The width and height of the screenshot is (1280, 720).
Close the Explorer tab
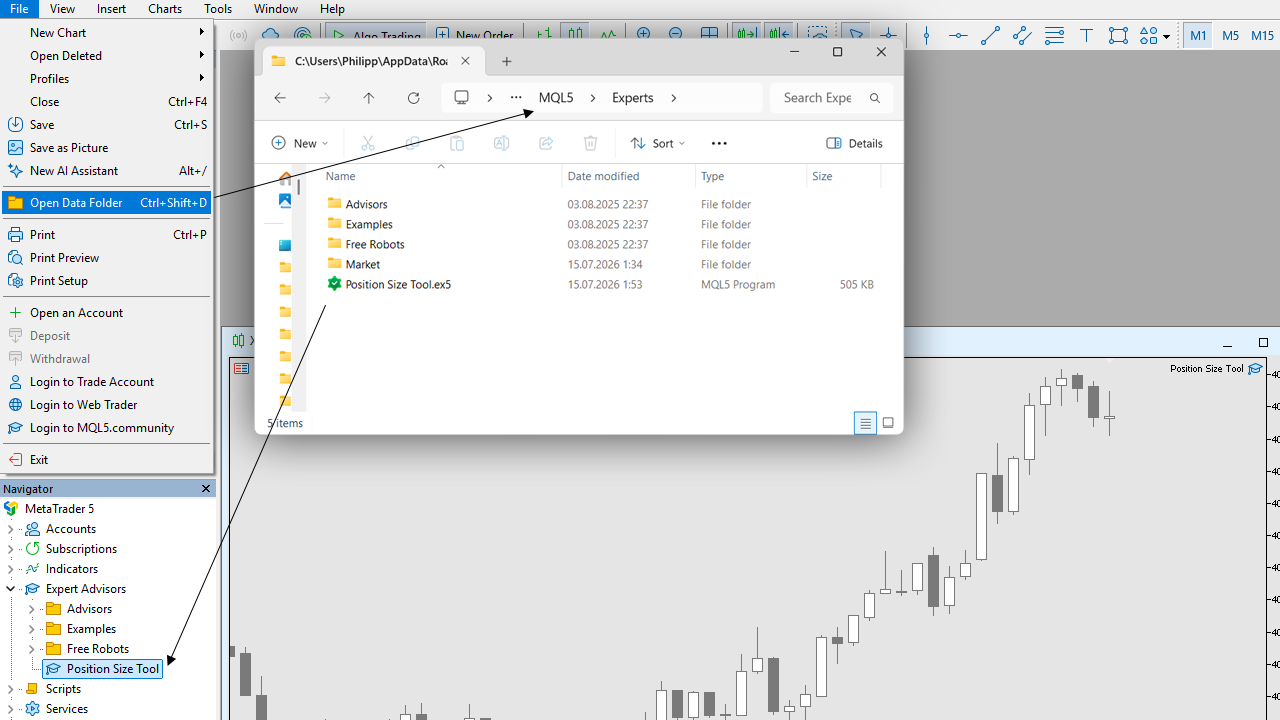(x=465, y=61)
